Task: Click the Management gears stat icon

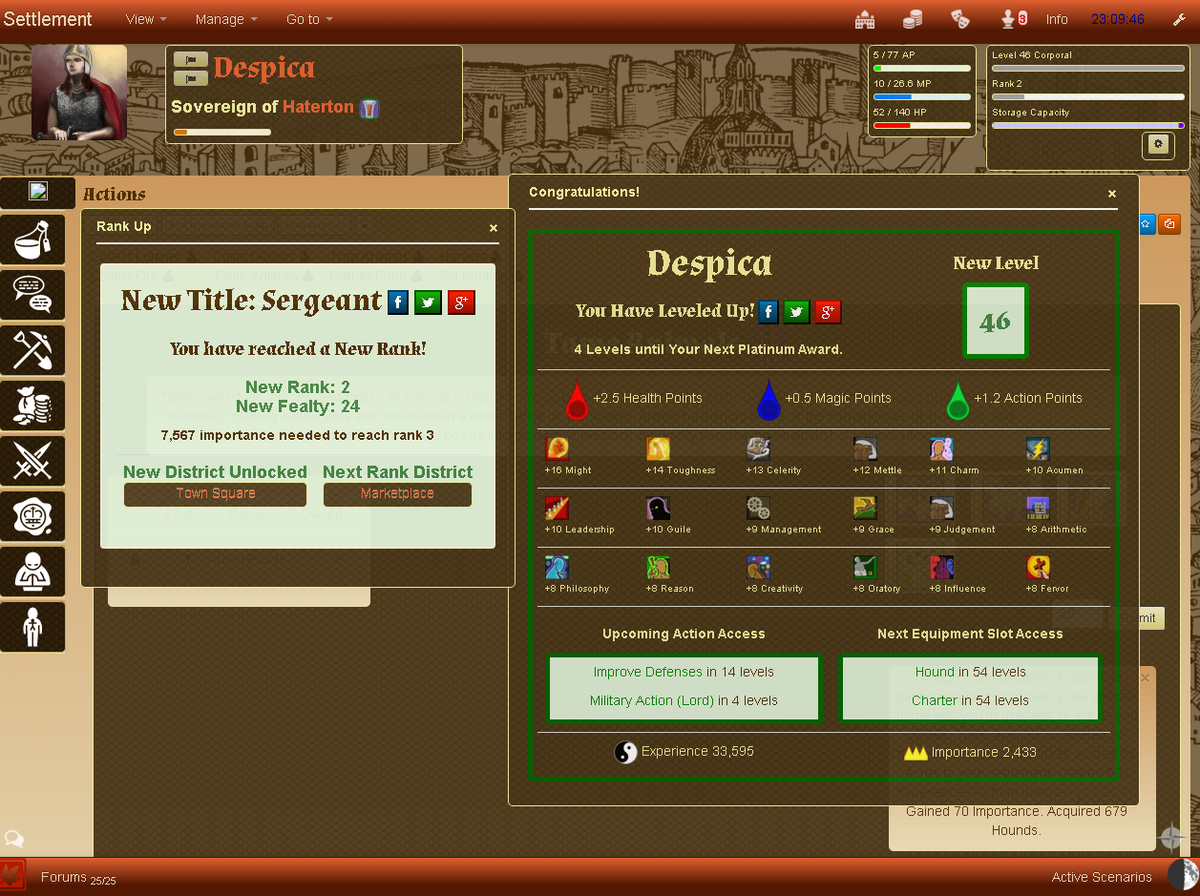Action: pos(758,508)
